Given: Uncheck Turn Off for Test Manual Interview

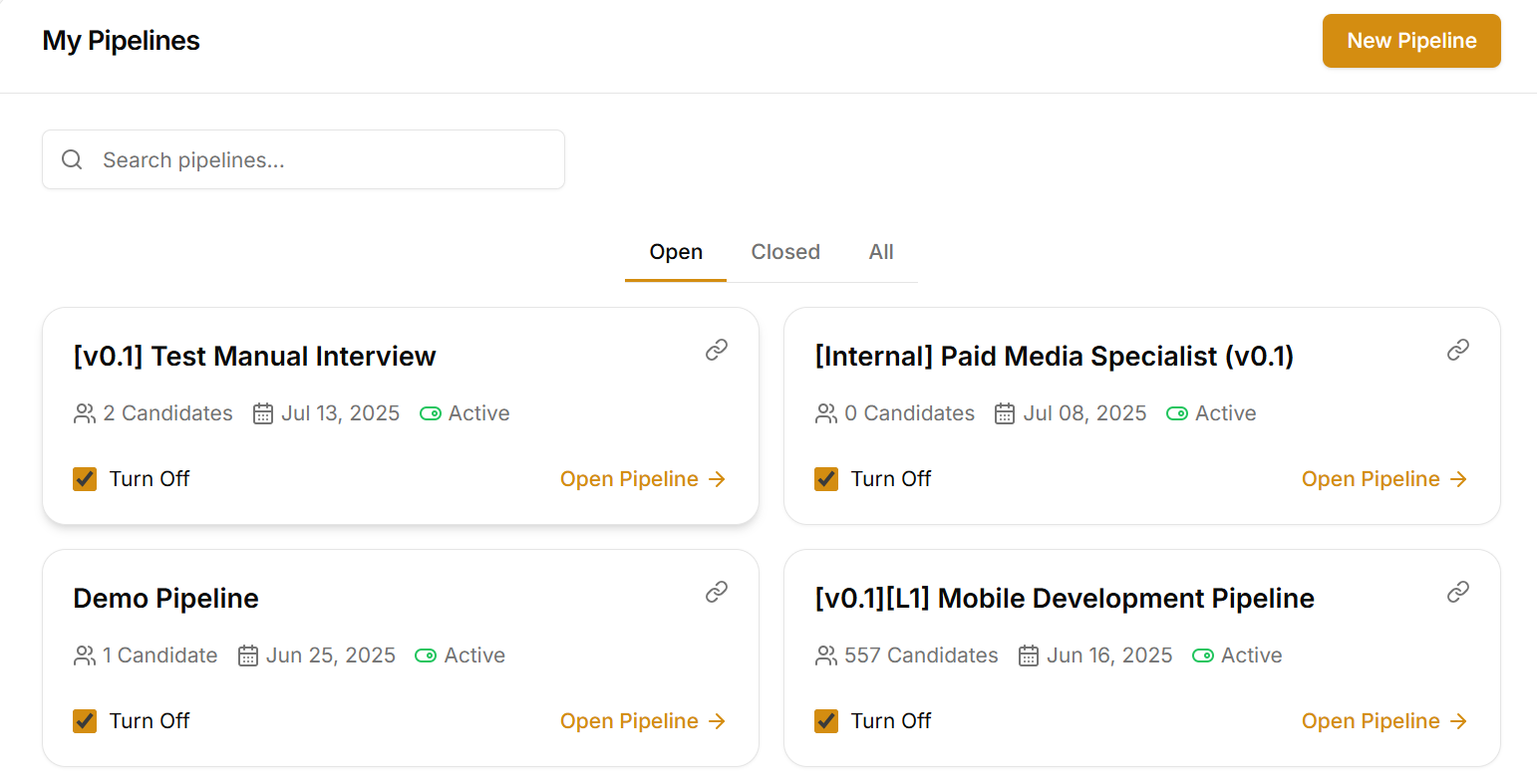Looking at the screenshot, I should tap(85, 479).
